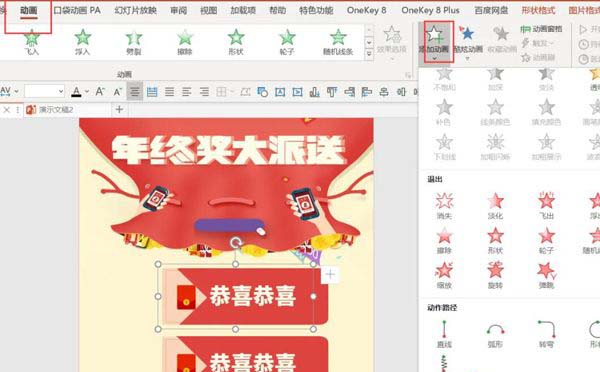Add a new document tab with plus
Image resolution: width=600 pixels, height=372 pixels.
119,110
